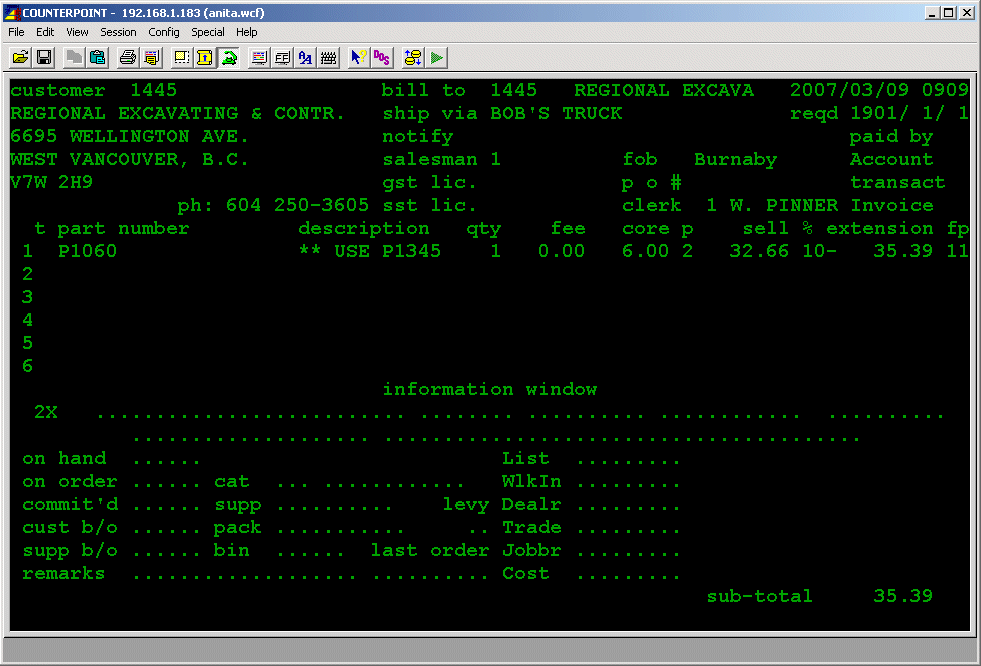The height and width of the screenshot is (666, 981).
Task: Click the 'salesman 1' field
Action: (442, 159)
